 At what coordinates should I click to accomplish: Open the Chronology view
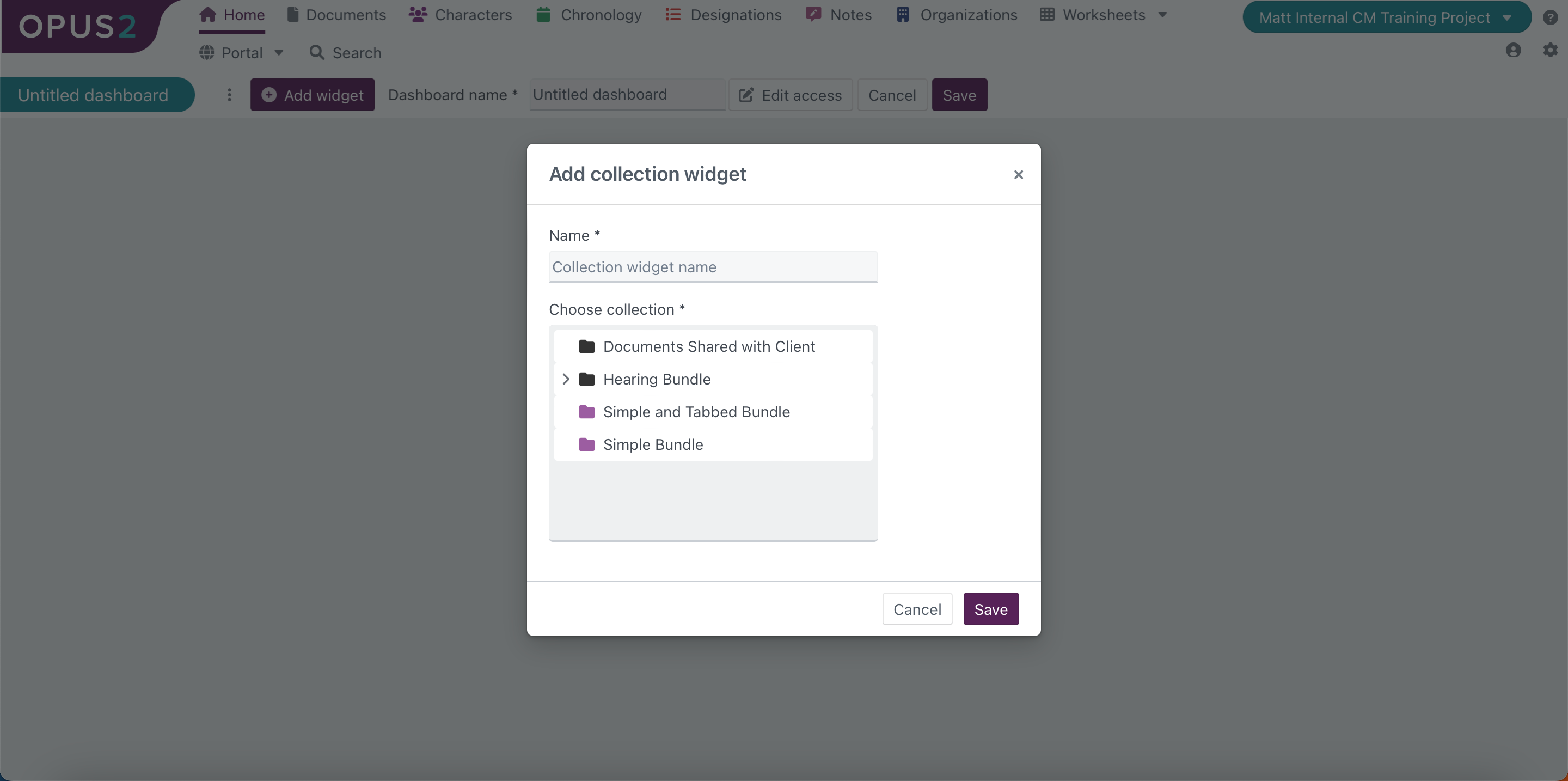[587, 15]
